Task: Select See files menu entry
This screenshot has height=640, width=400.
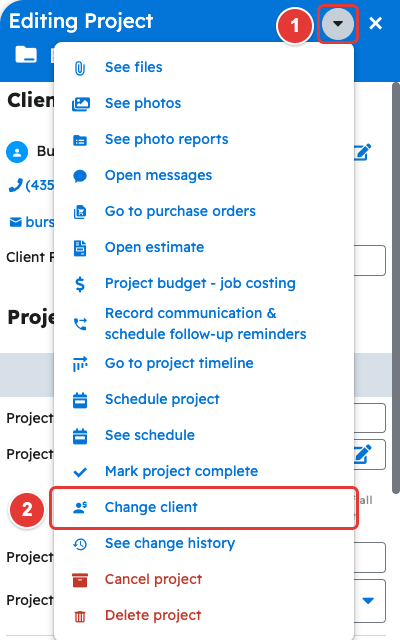Action: click(x=133, y=67)
